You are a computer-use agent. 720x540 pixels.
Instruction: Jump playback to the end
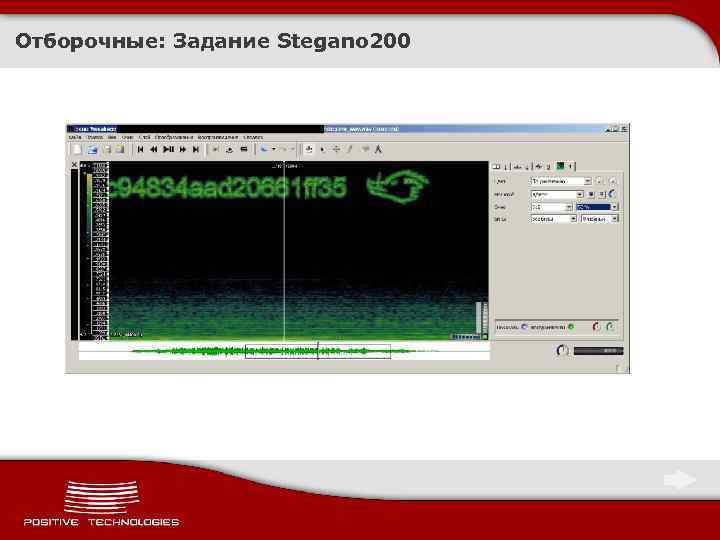tap(196, 149)
